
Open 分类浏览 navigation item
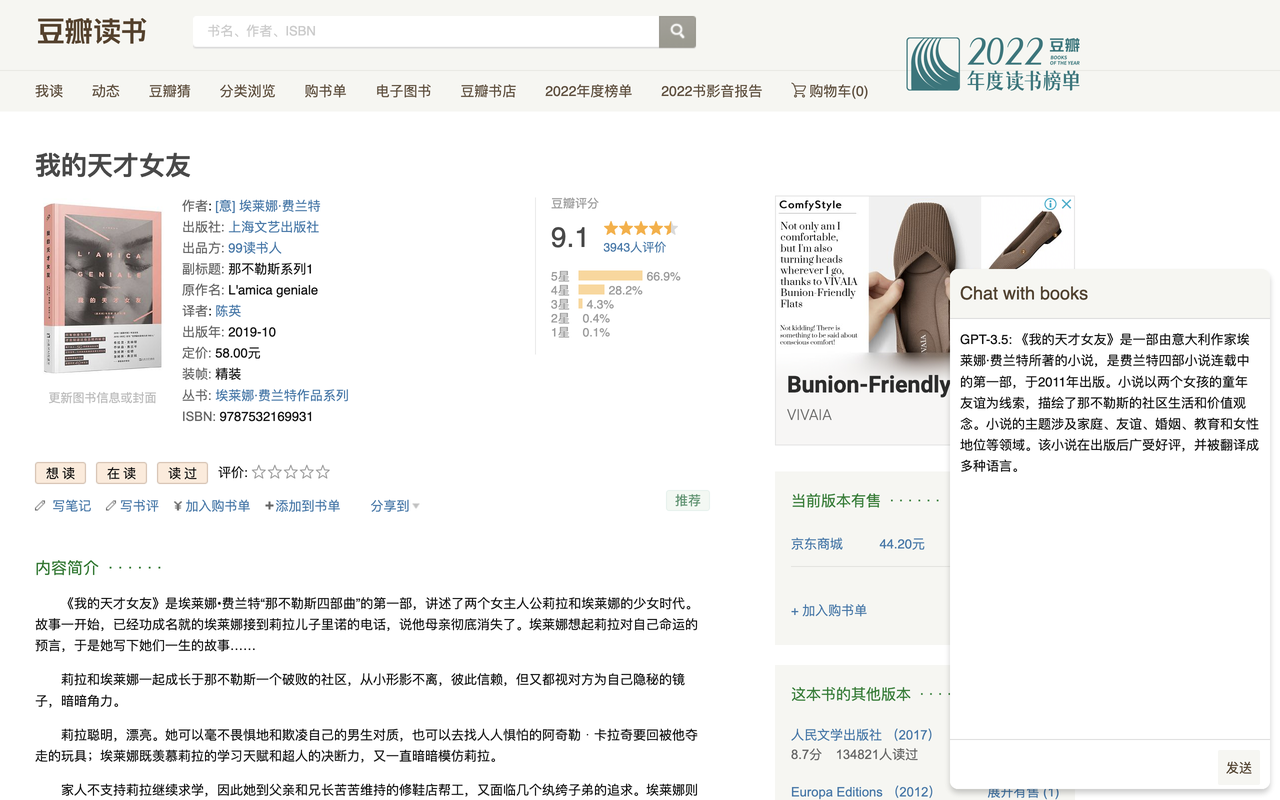(x=248, y=91)
